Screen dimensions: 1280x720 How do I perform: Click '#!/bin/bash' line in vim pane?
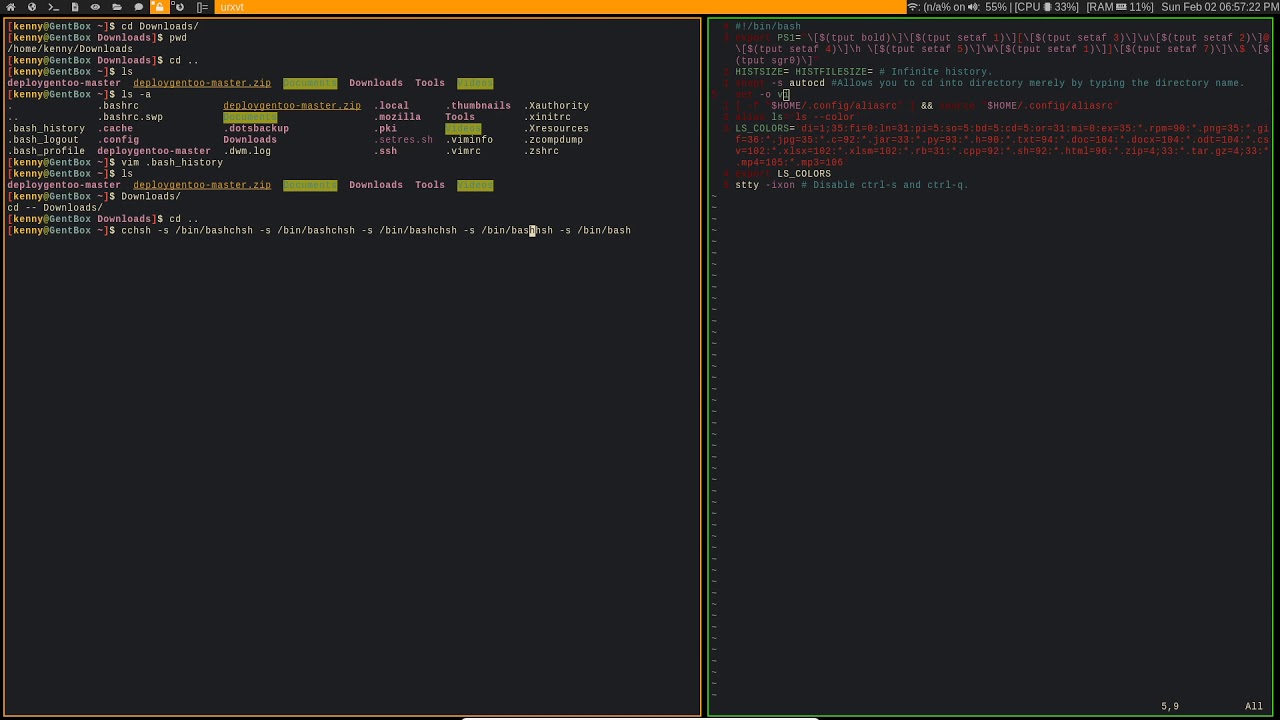click(768, 27)
